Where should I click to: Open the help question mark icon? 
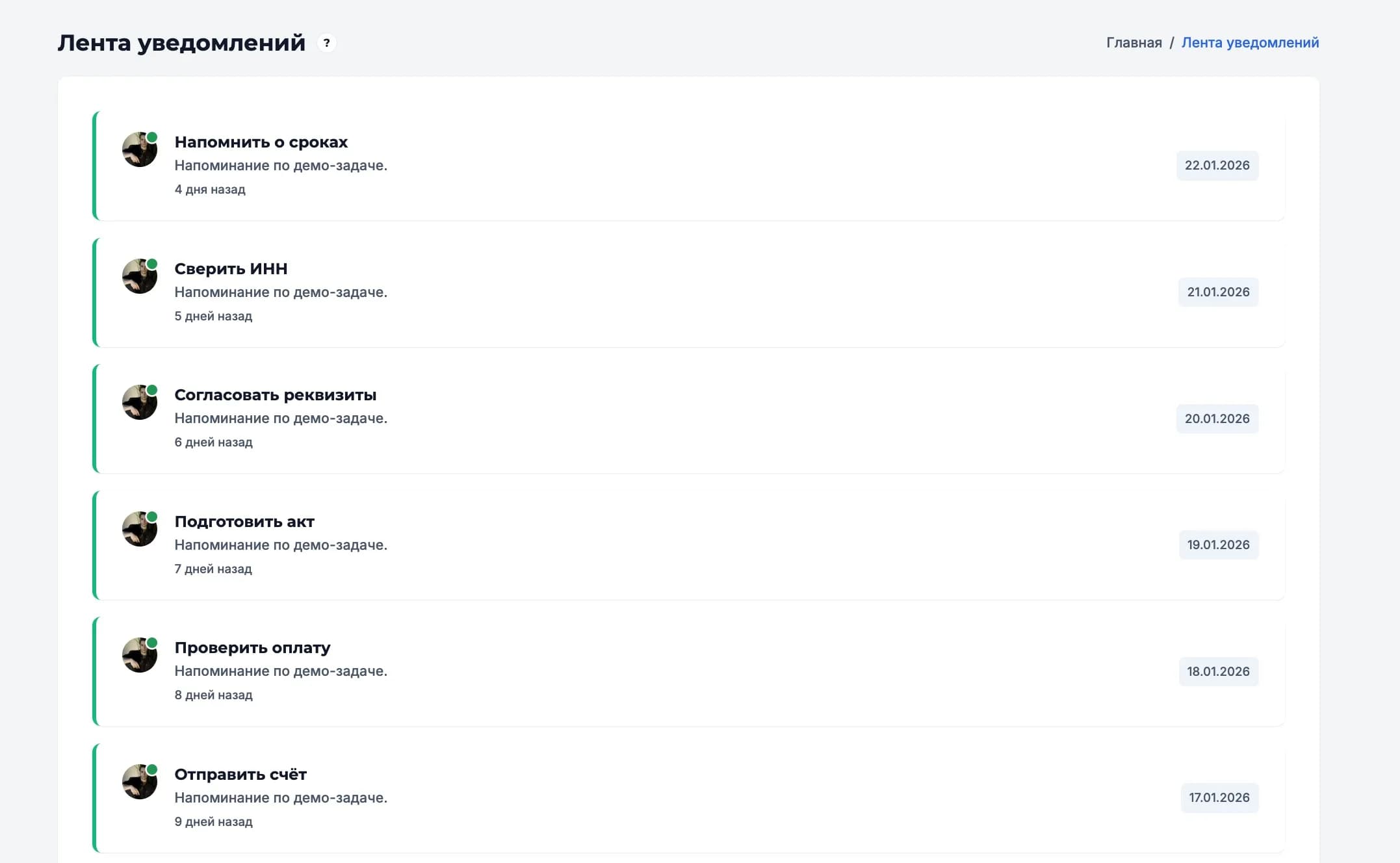pos(326,43)
